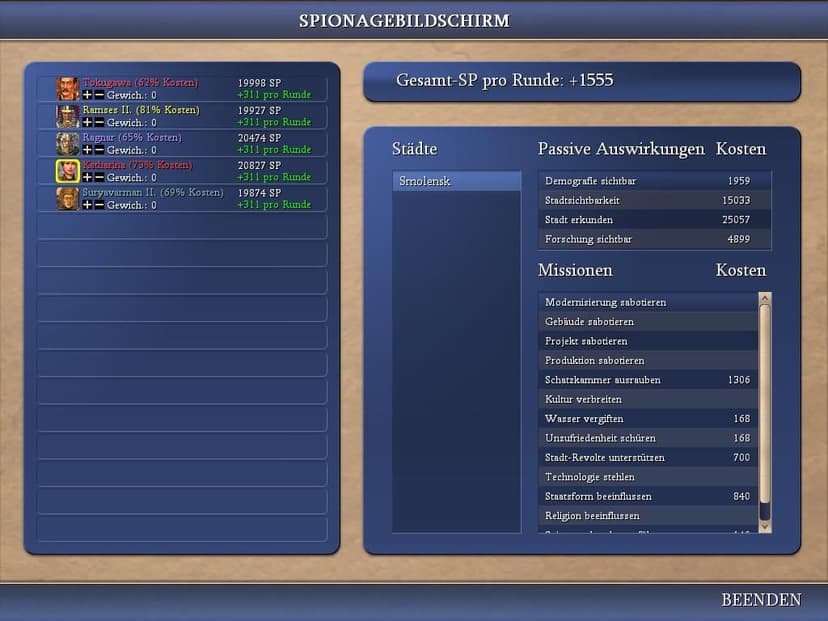Screen dimensions: 828x621
Task: Select mission Wasser vergiften
Action: pyautogui.click(x=648, y=419)
